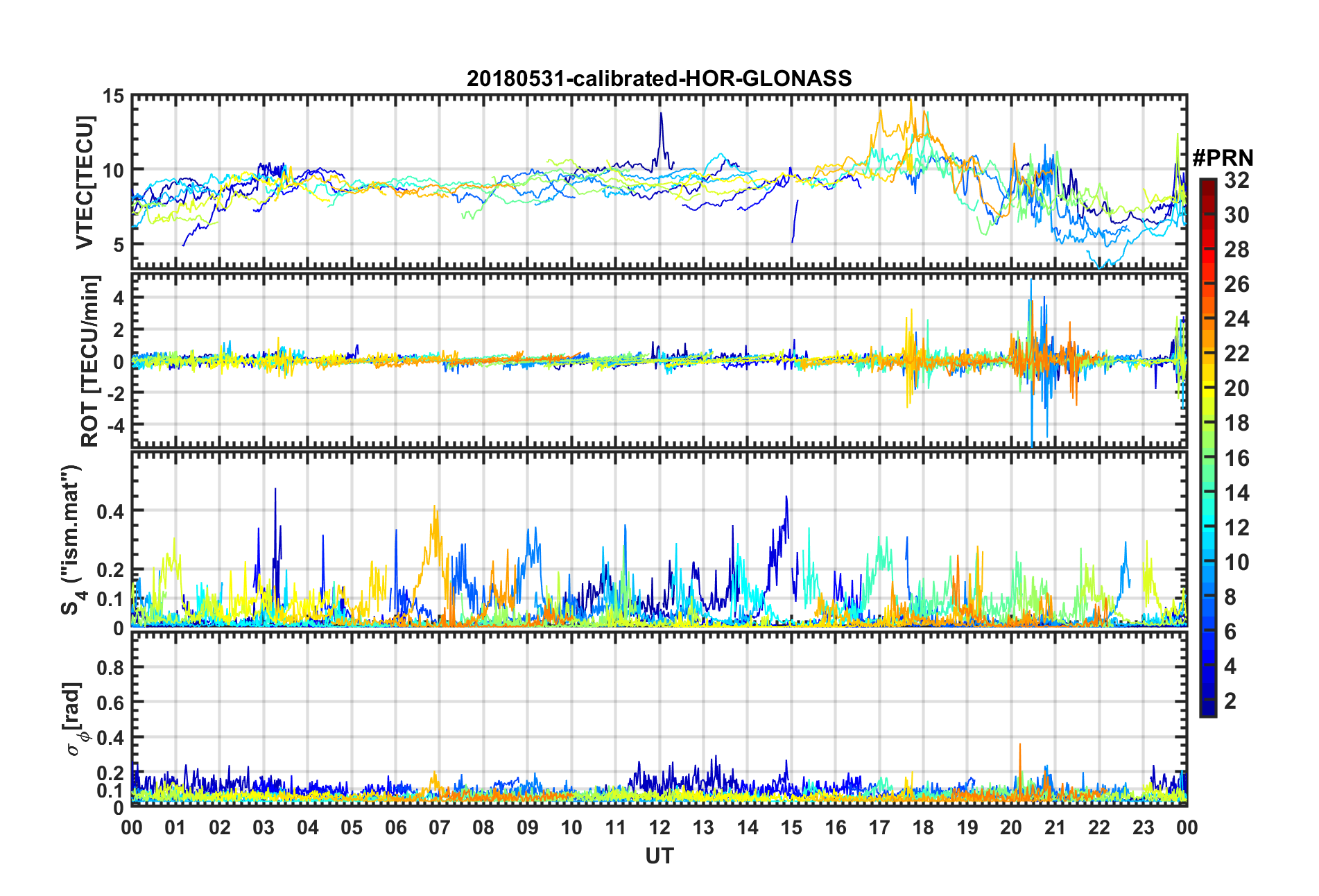Click the orange sigma phi spike near 20 UT
This screenshot has width=1319, height=896.
(1019, 746)
